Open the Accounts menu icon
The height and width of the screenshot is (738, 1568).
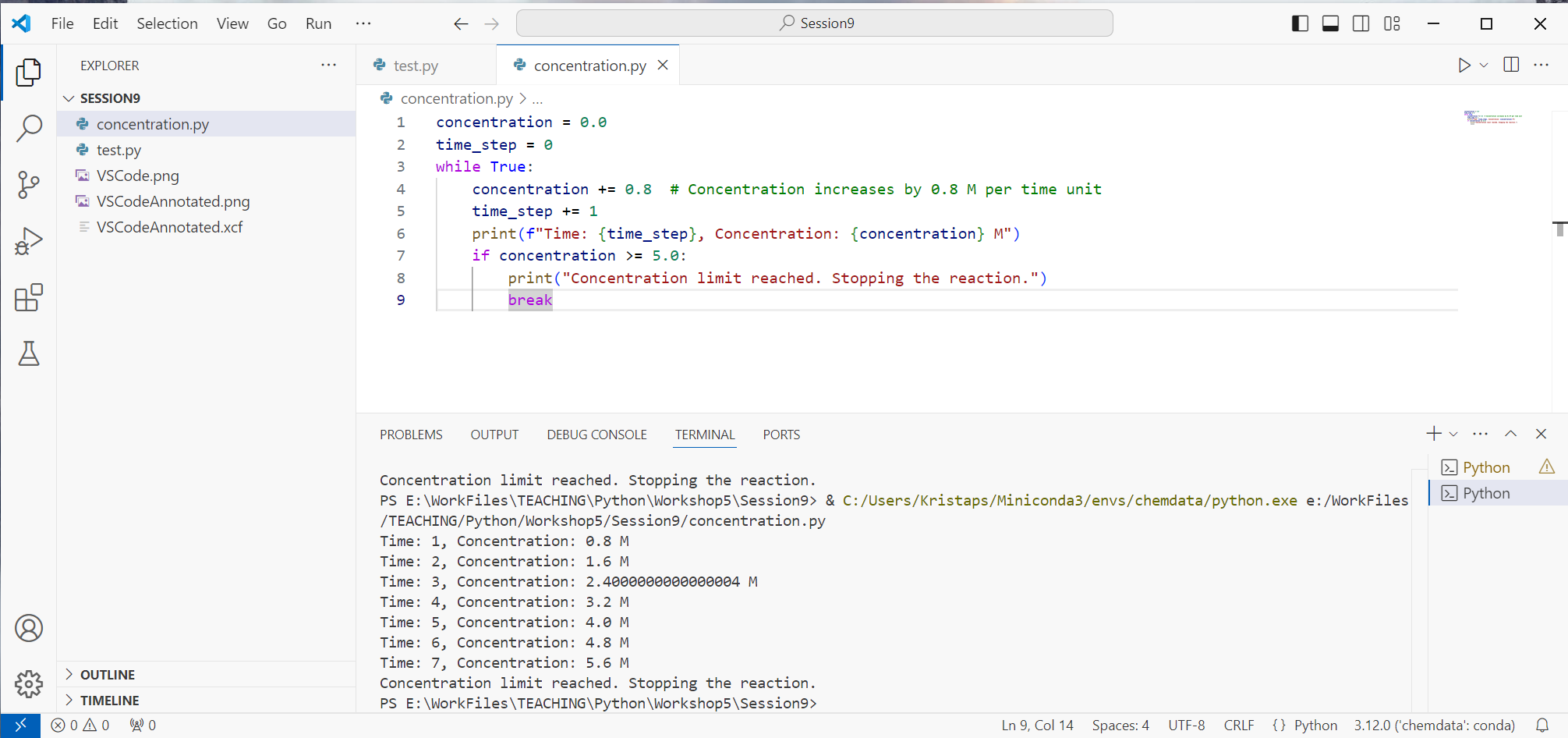29,628
